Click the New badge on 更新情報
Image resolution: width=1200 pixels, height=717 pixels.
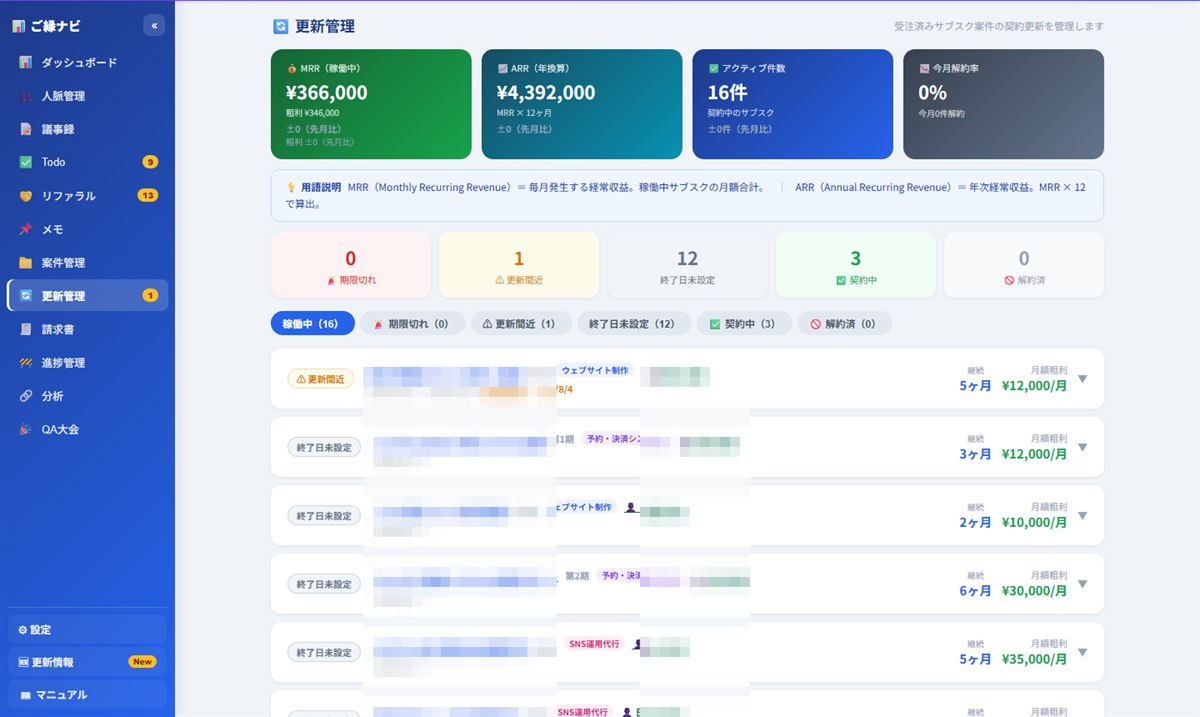[142, 662]
